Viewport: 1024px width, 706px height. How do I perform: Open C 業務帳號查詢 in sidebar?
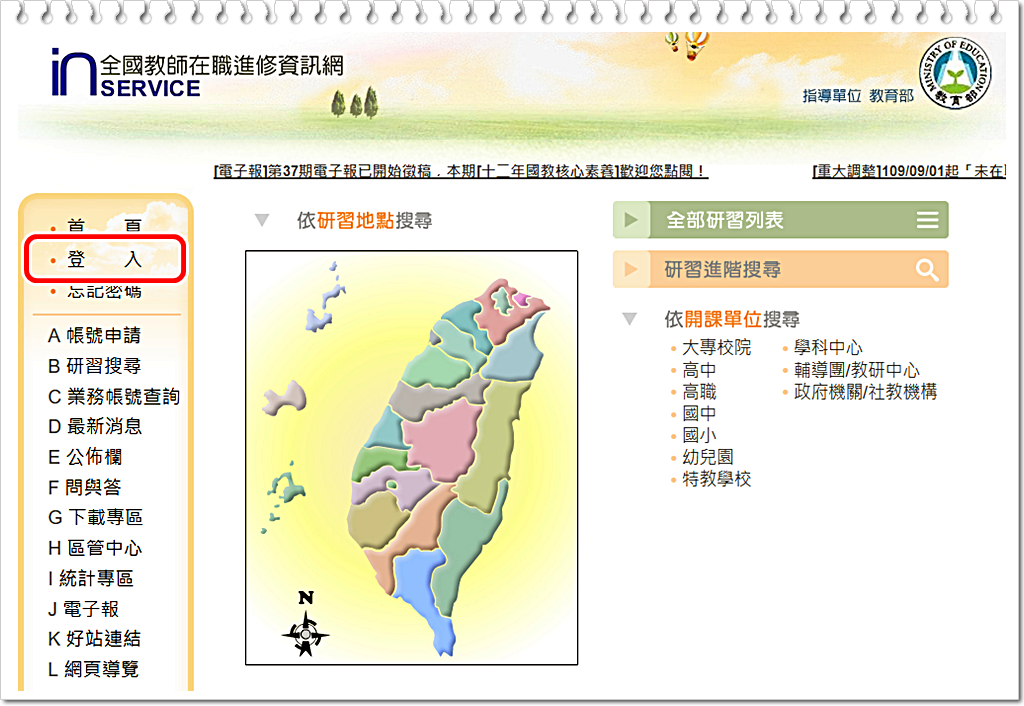(114, 396)
